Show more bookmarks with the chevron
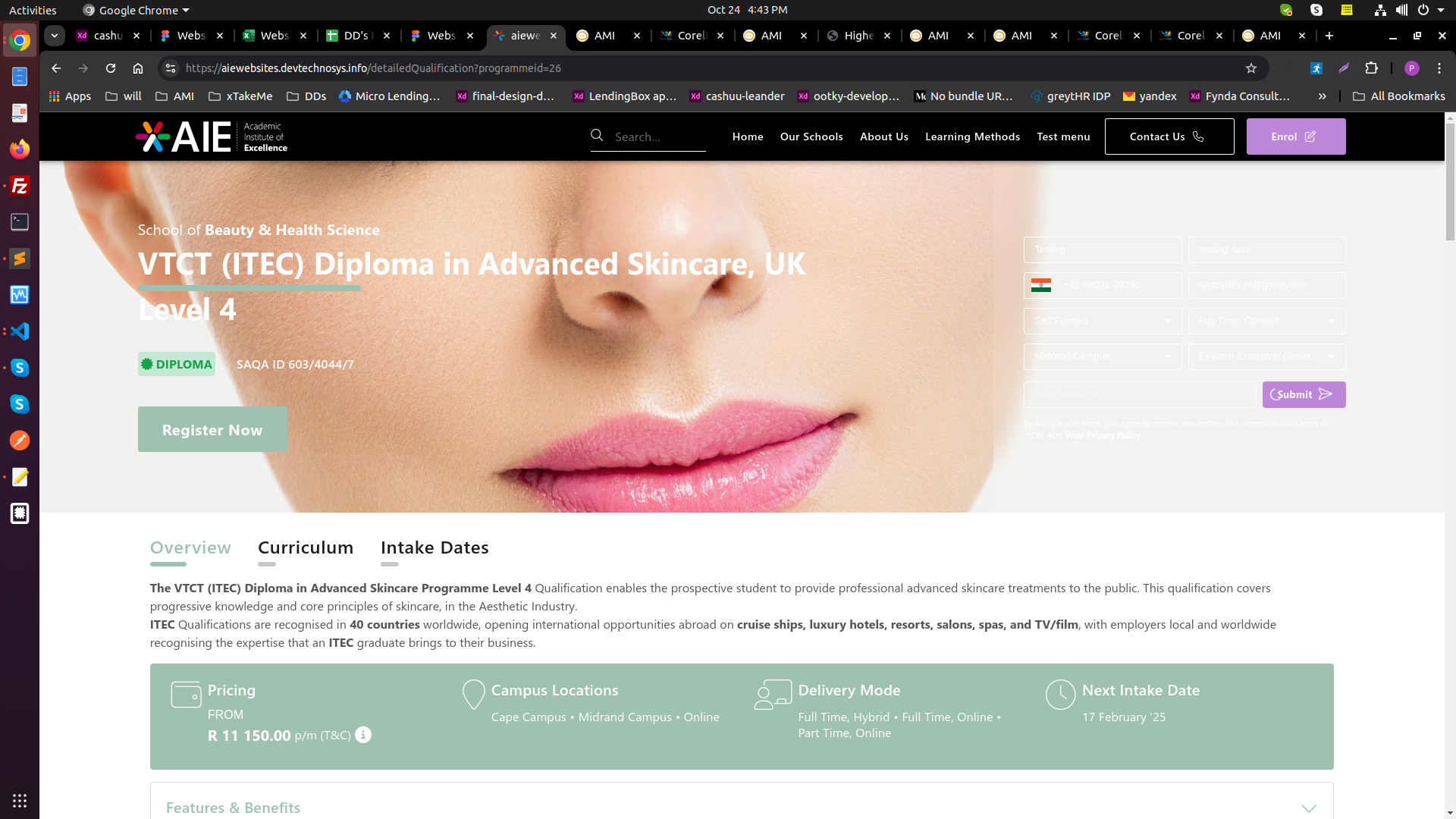This screenshot has height=819, width=1456. pos(1323,96)
